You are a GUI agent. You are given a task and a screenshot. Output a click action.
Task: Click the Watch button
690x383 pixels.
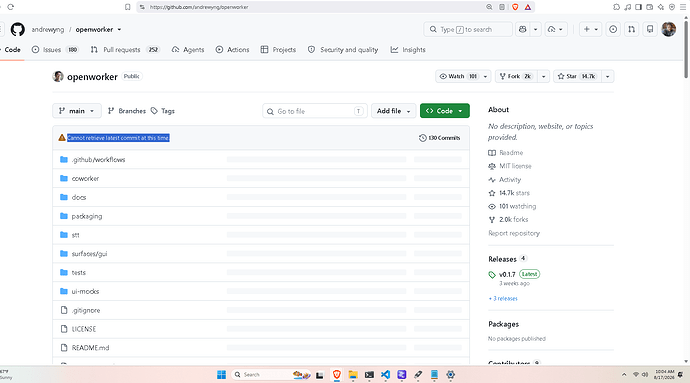(x=459, y=76)
